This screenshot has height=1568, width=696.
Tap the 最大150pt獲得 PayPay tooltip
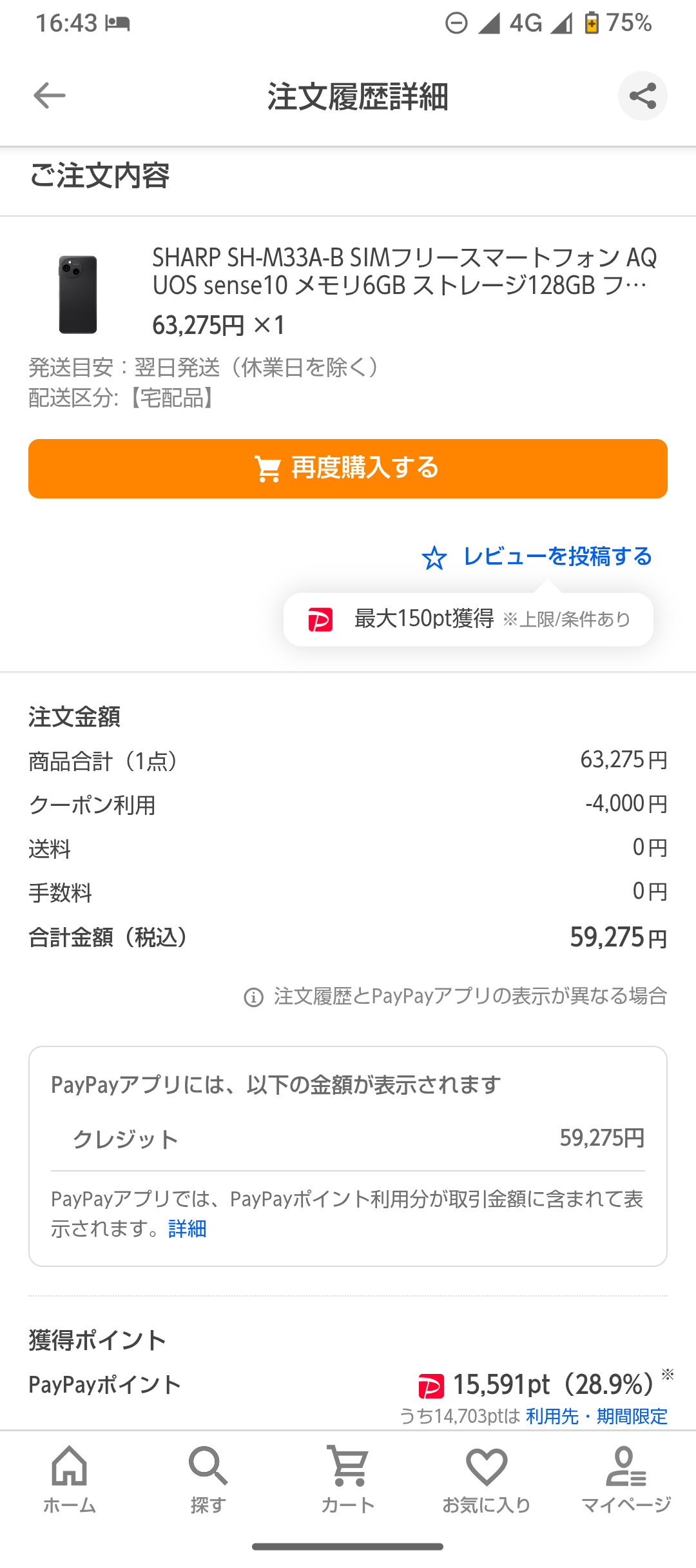[x=469, y=619]
